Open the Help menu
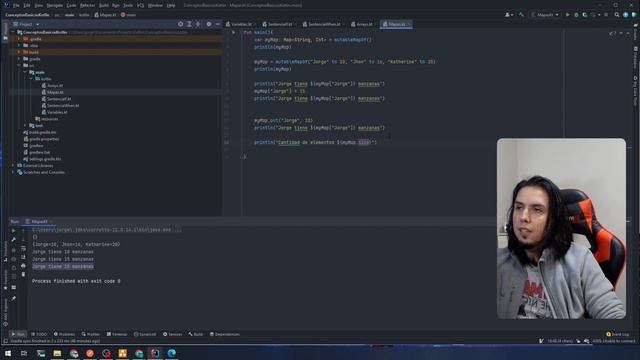 [171, 5]
